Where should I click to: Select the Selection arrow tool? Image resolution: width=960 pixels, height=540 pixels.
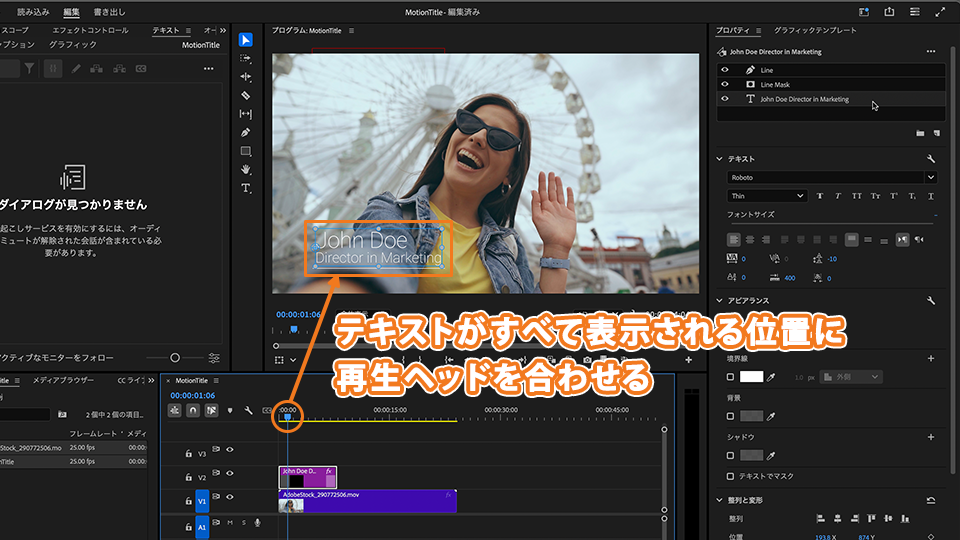[x=246, y=40]
